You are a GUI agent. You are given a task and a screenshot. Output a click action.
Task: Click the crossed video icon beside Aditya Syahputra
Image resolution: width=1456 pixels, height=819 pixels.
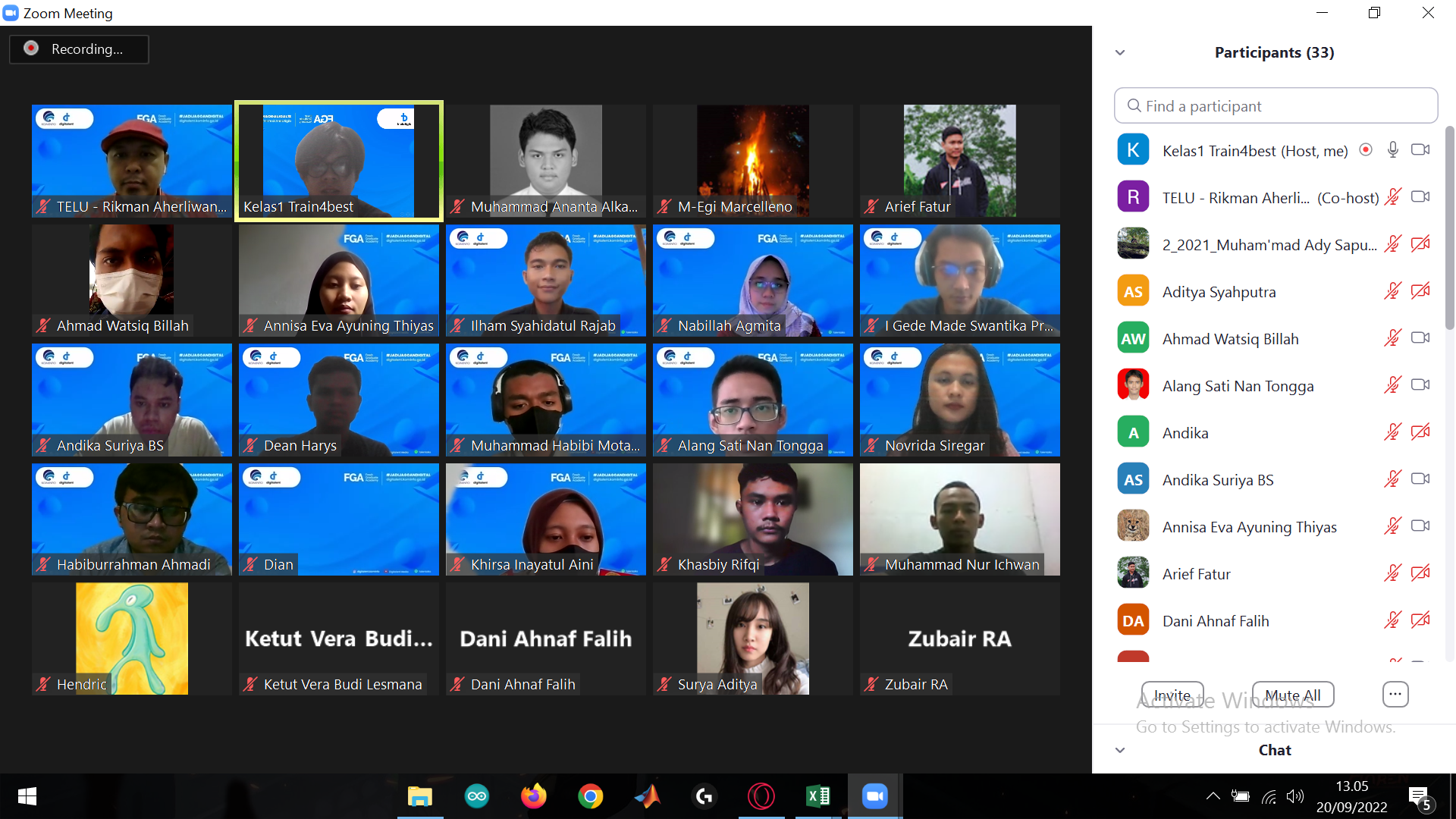tap(1420, 290)
